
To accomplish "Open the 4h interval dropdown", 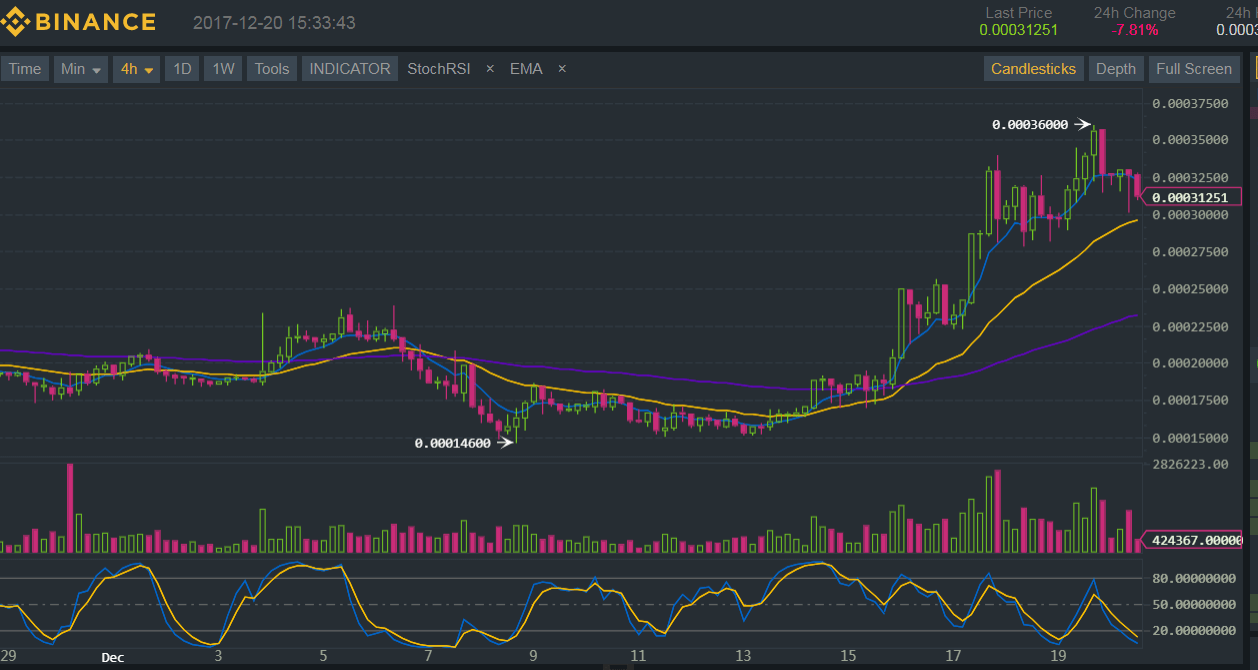I will pyautogui.click(x=136, y=69).
